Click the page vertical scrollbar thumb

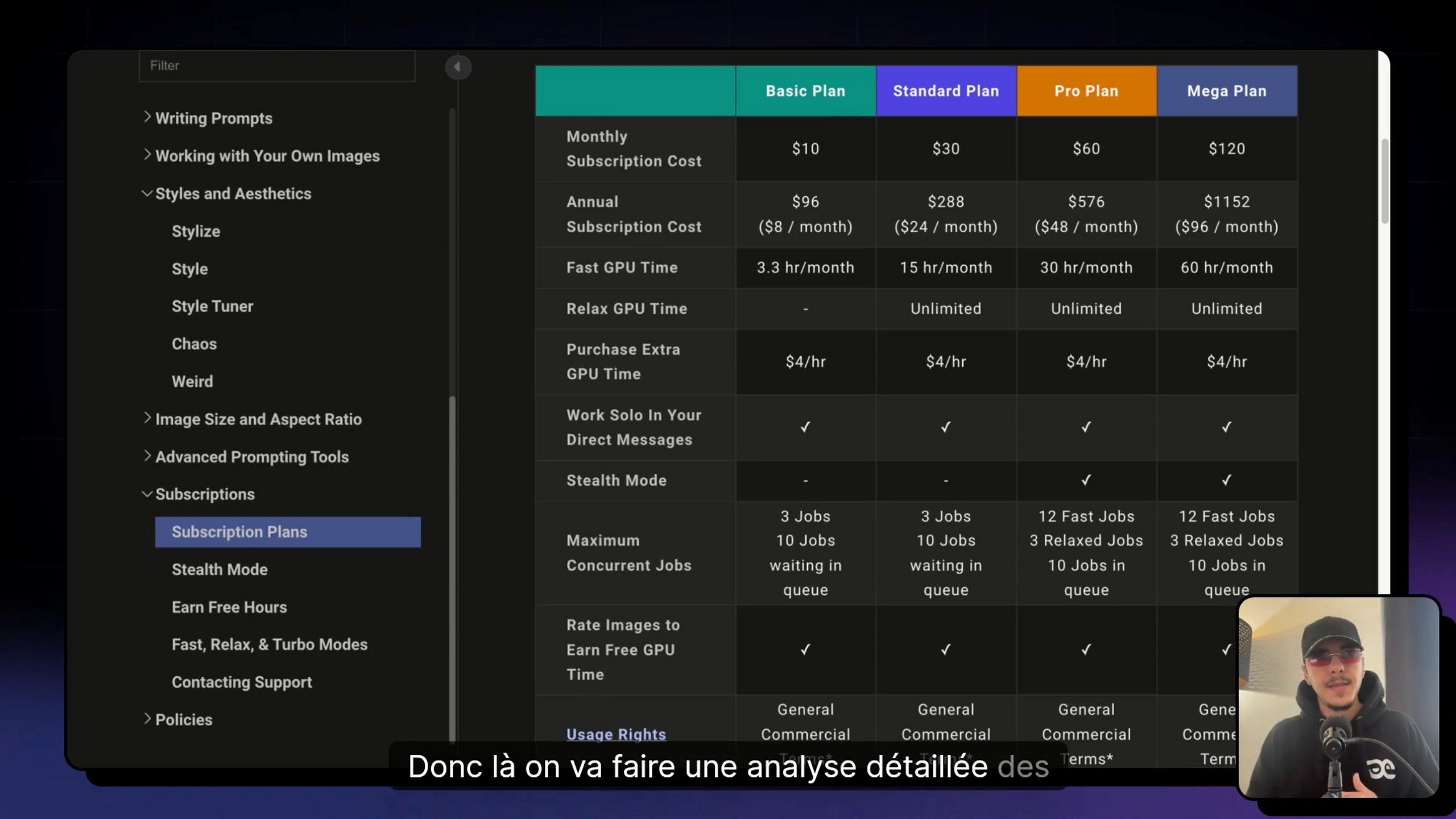1384,181
